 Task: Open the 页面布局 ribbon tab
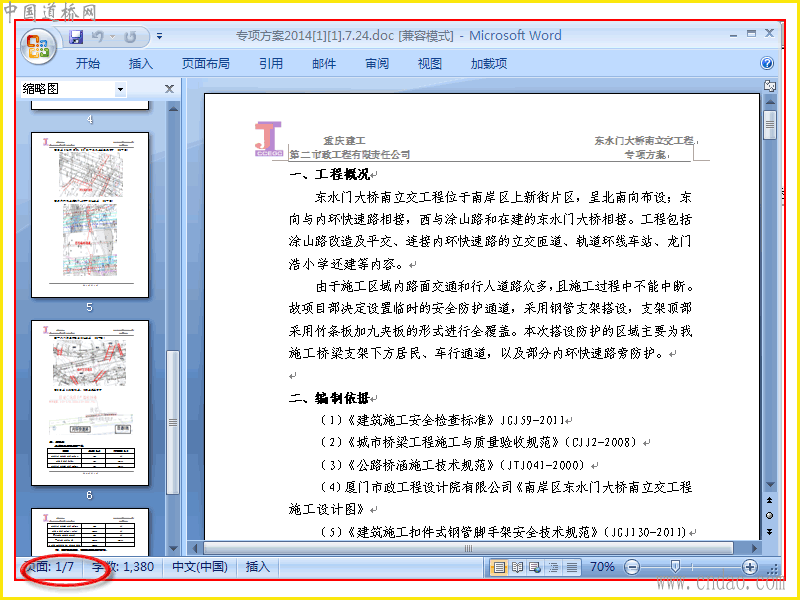point(206,63)
